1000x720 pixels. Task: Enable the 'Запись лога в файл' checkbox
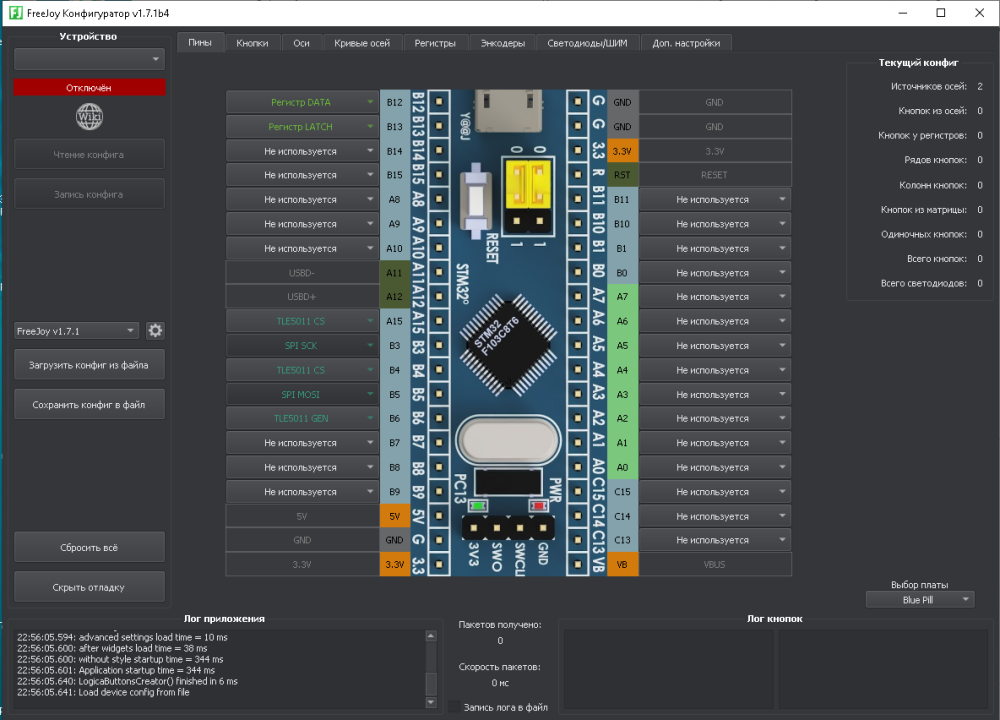455,707
